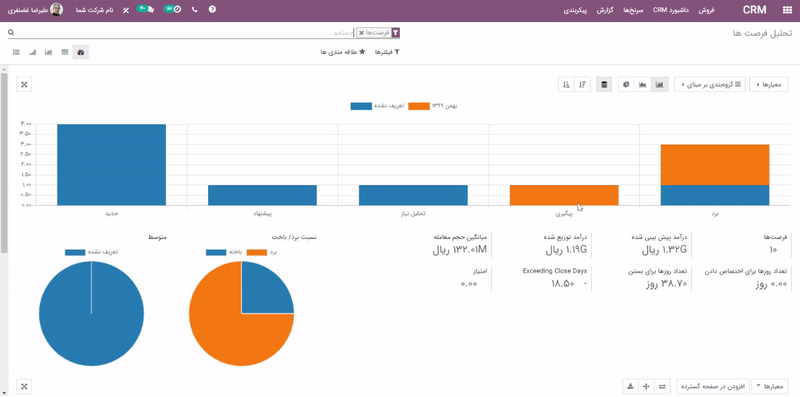Expand the گروه‌بندی بر مبنای group-by dropdown

[x=710, y=85]
